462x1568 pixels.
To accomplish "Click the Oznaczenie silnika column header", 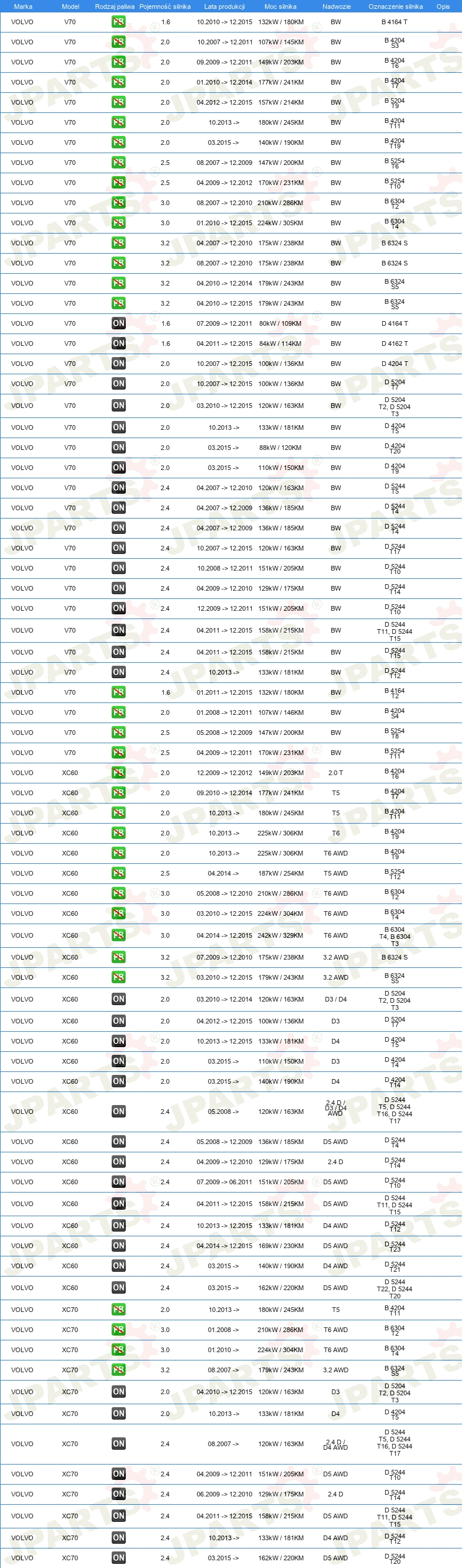I will point(395,7).
